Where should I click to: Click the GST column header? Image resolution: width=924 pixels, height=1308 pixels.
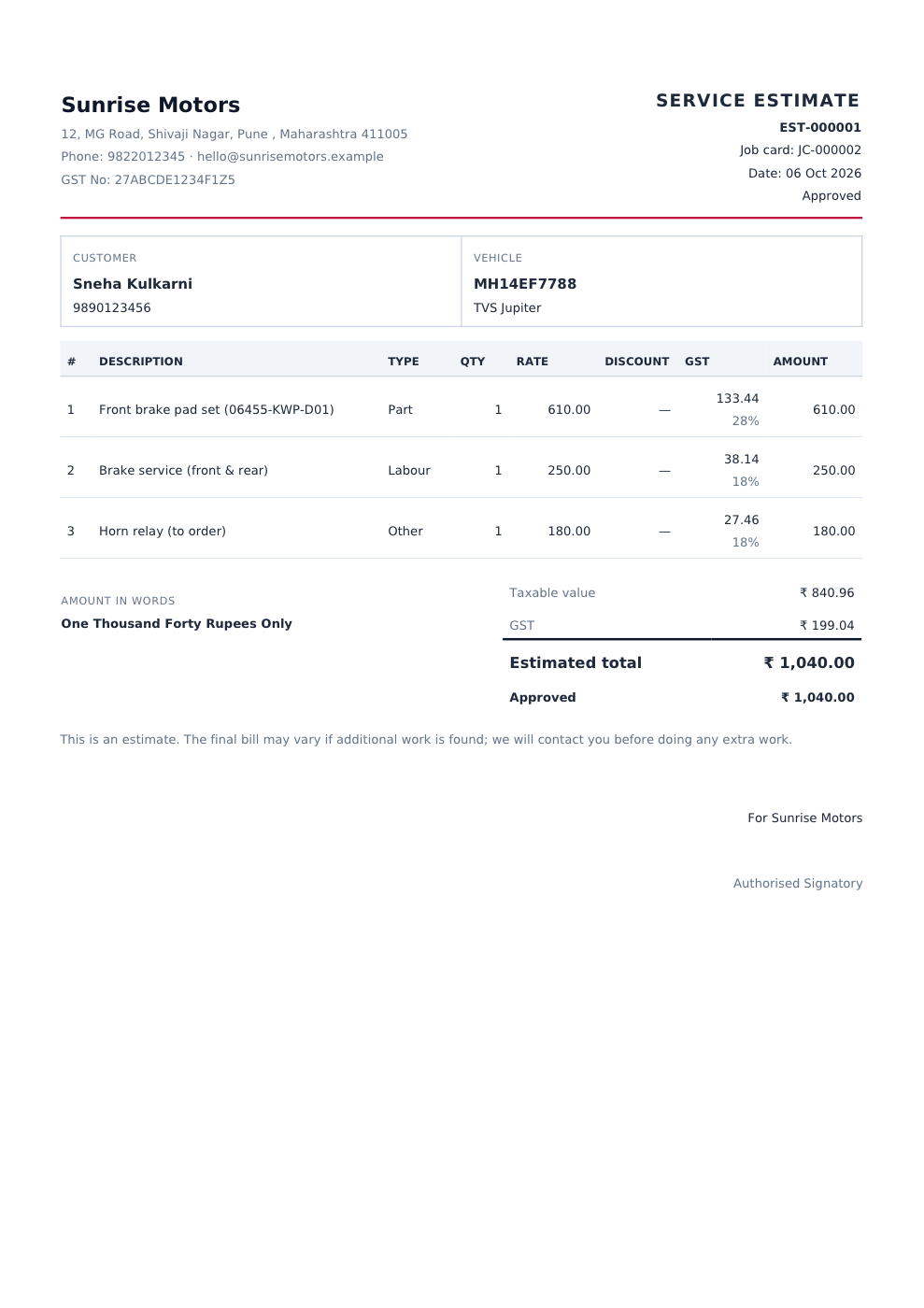coord(697,361)
